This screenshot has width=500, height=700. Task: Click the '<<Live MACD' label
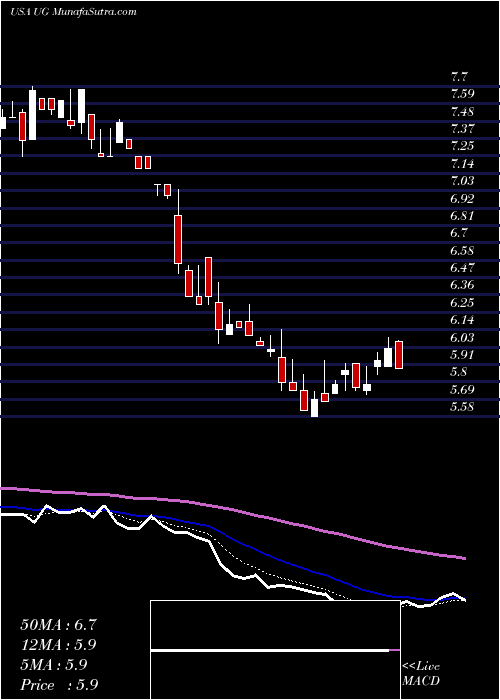click(x=421, y=674)
